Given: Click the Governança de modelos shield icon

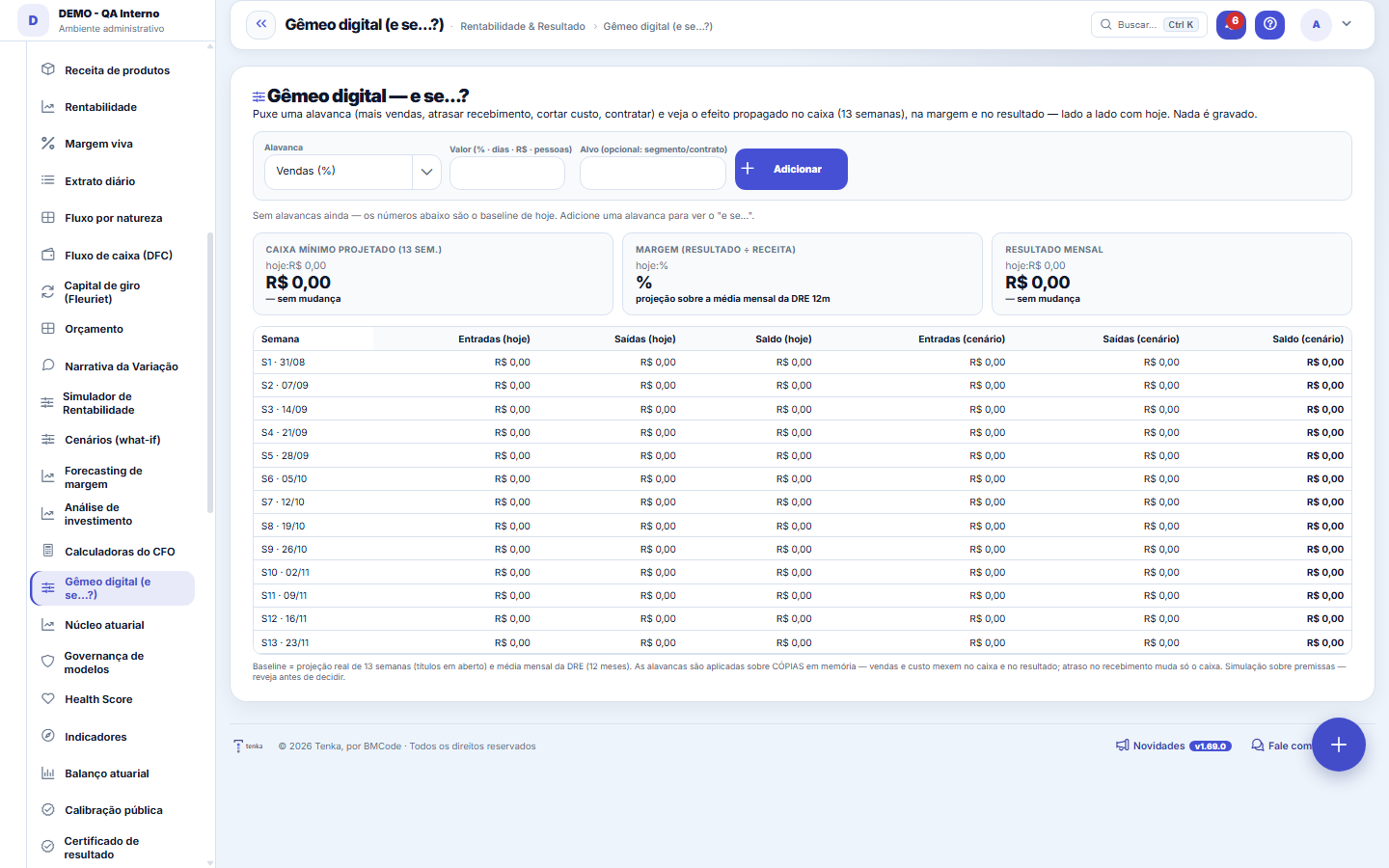Looking at the screenshot, I should [x=47, y=662].
